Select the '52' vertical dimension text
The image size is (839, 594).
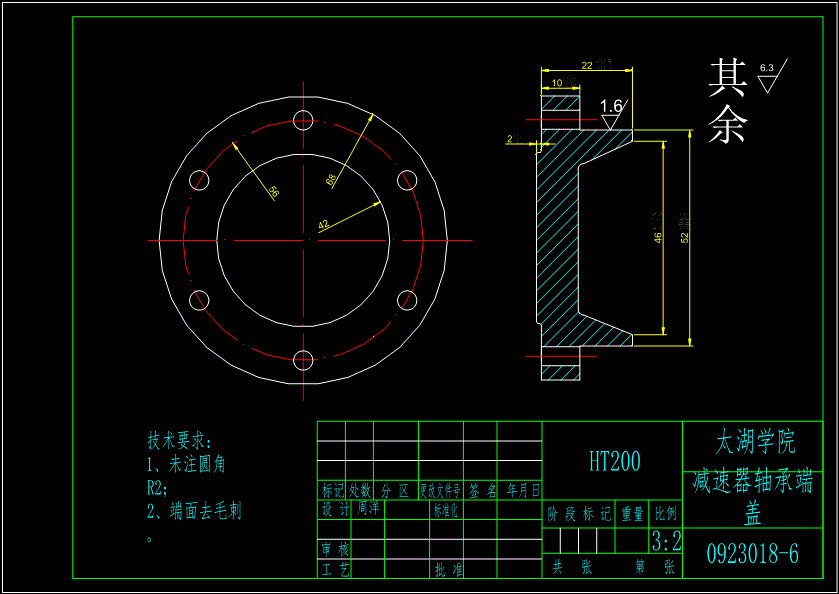(x=685, y=237)
